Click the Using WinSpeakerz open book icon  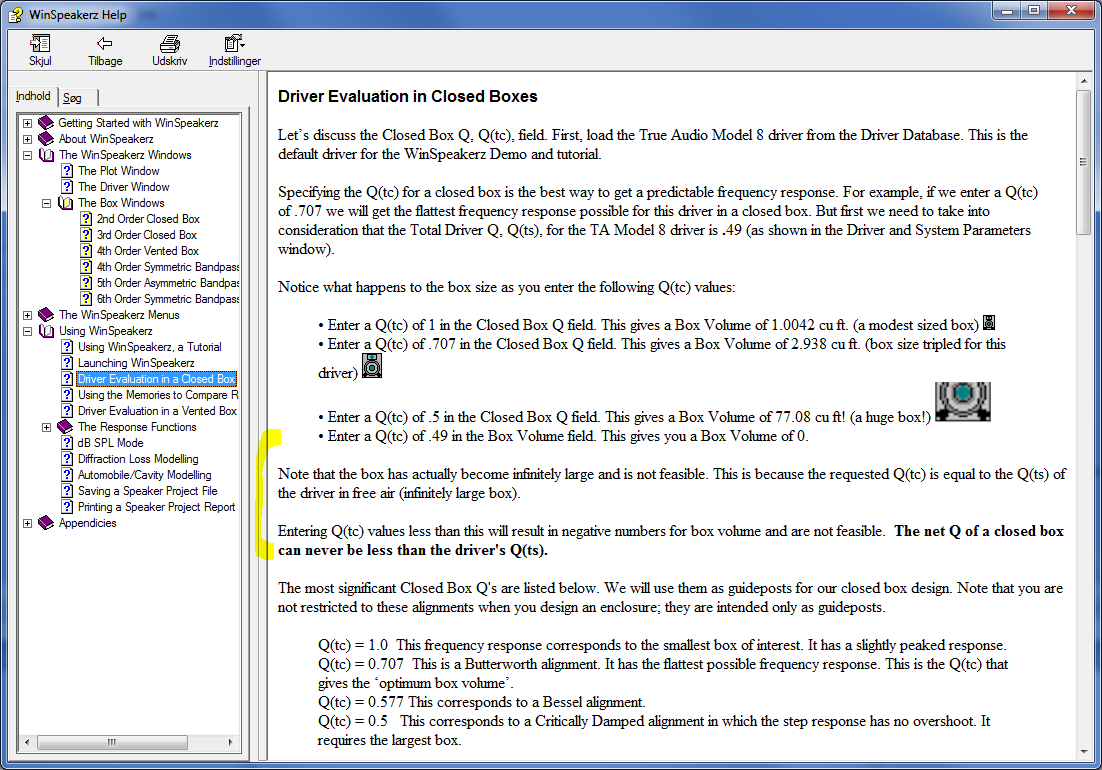[46, 330]
